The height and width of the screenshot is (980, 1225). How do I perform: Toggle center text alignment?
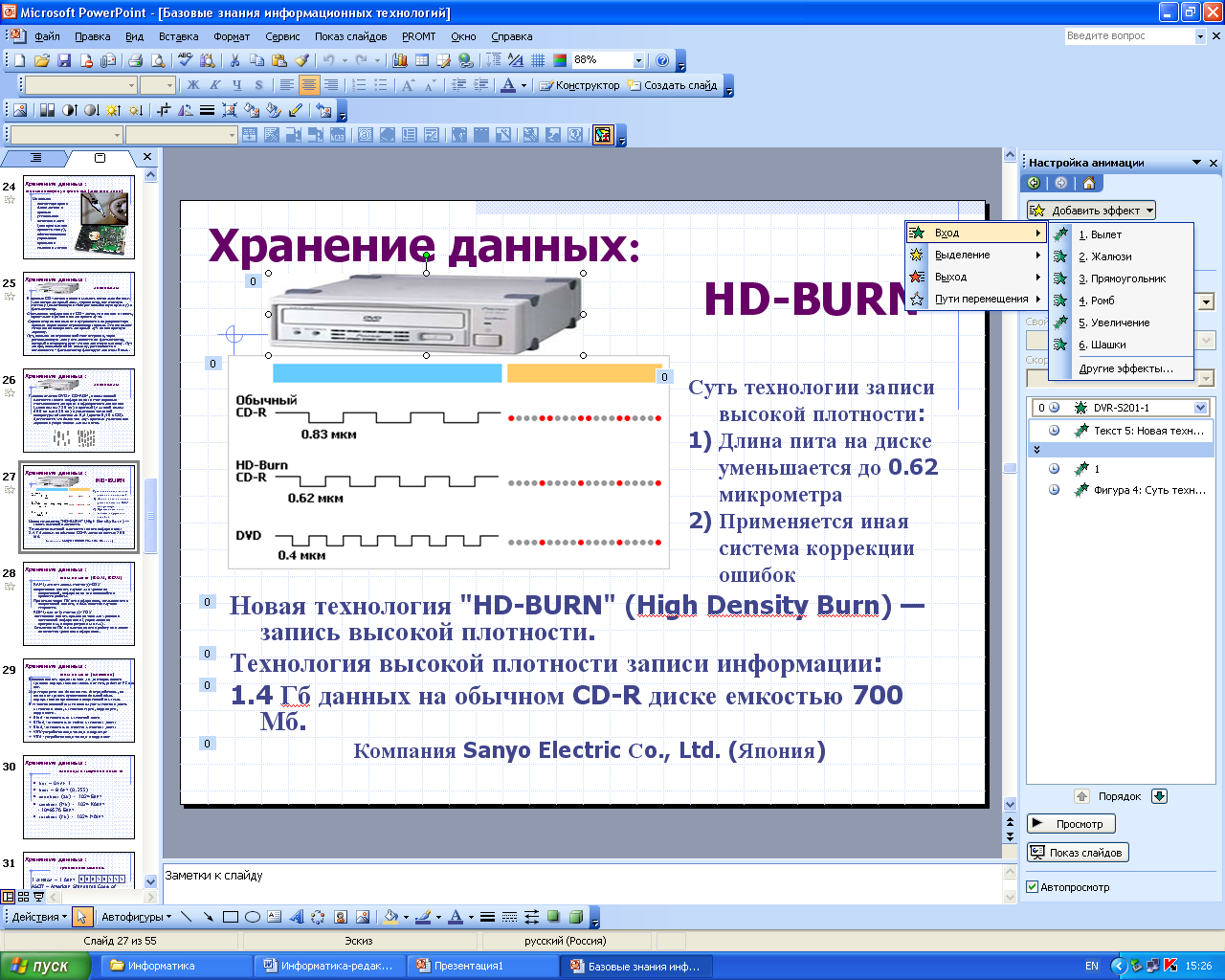pyautogui.click(x=309, y=85)
